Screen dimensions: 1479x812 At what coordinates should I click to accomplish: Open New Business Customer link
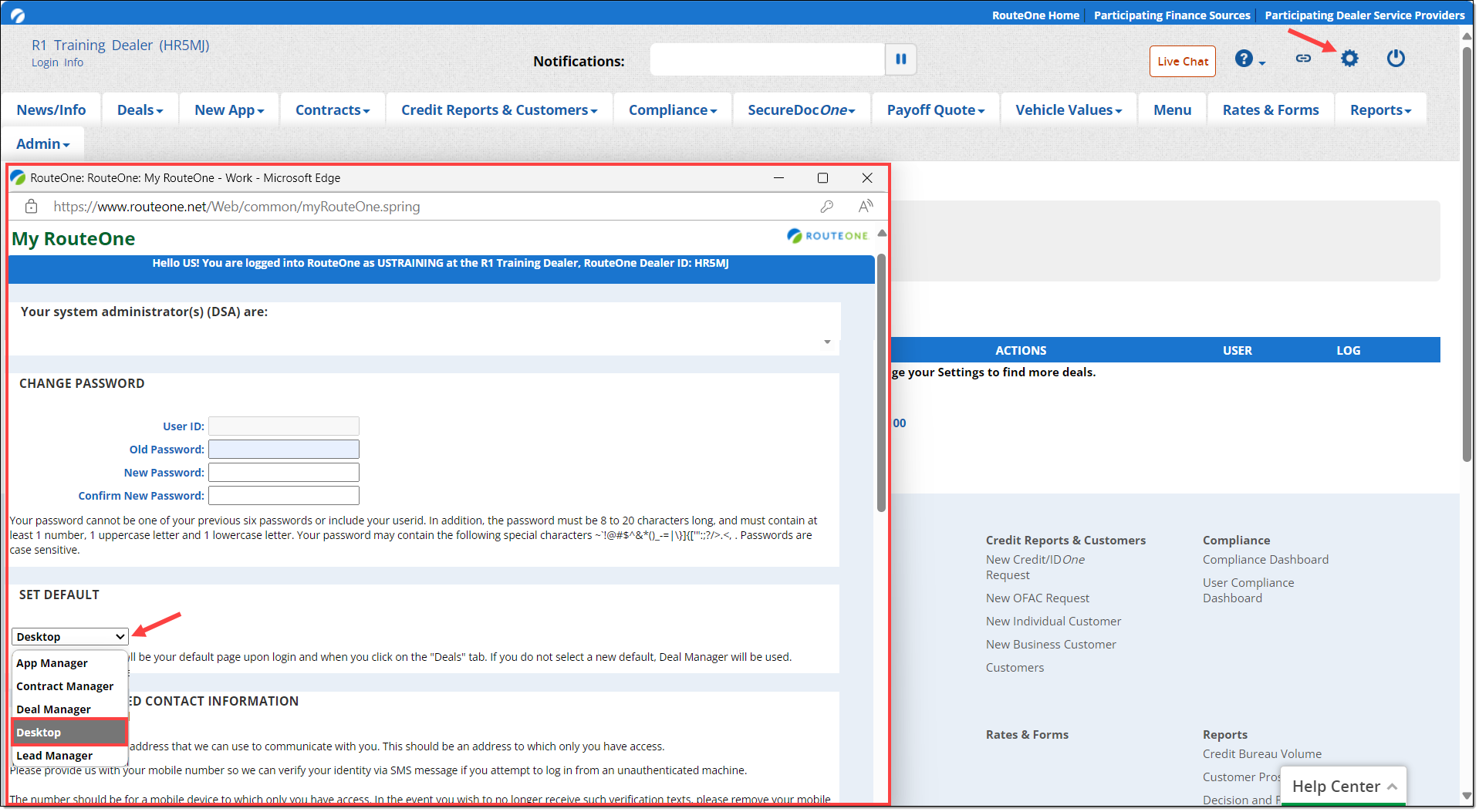[1051, 645]
